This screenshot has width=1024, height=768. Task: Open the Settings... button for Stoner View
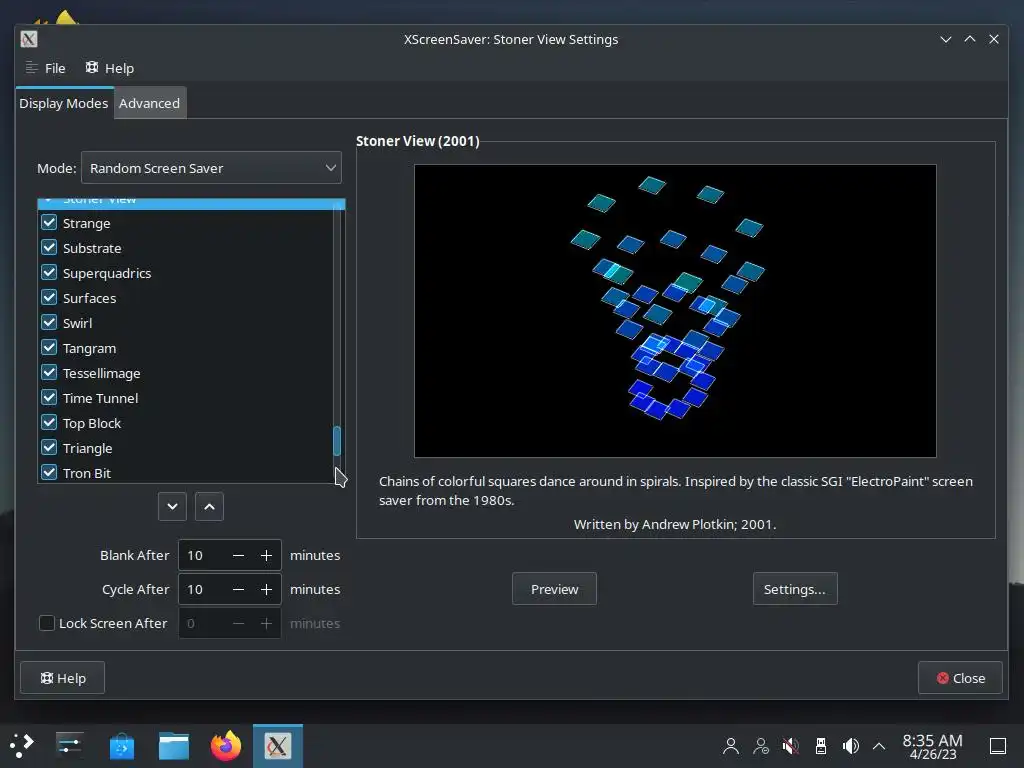pyautogui.click(x=795, y=589)
